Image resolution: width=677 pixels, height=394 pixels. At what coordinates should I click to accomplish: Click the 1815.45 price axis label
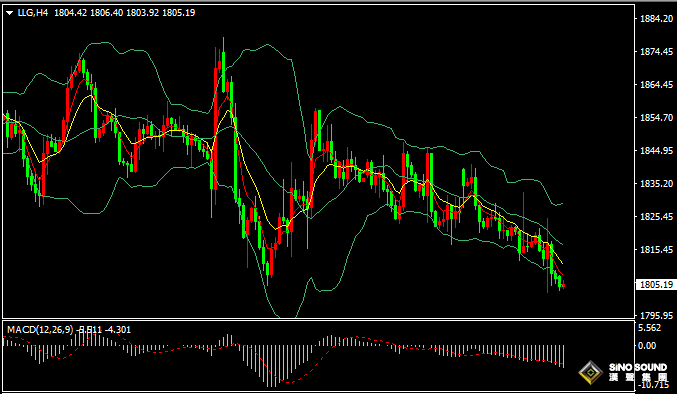(x=657, y=250)
